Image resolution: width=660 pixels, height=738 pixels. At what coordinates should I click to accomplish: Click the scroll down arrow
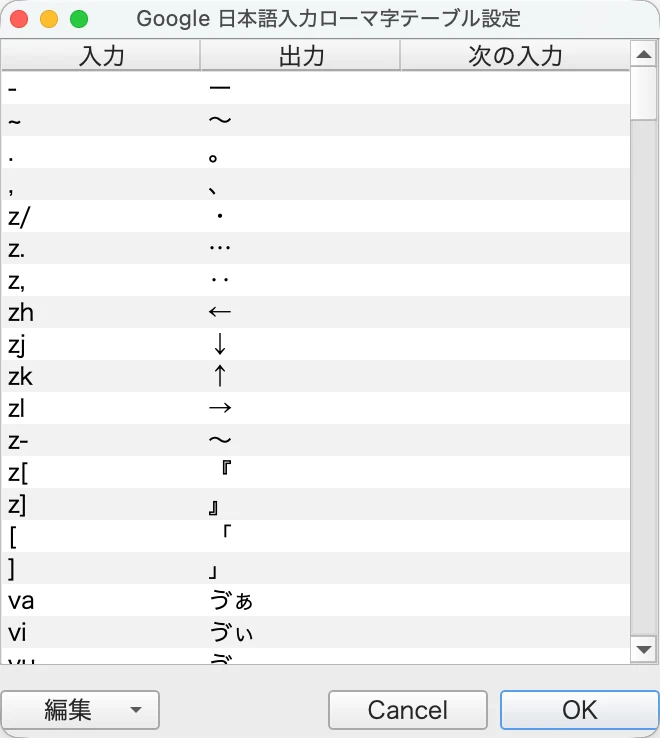click(x=644, y=650)
